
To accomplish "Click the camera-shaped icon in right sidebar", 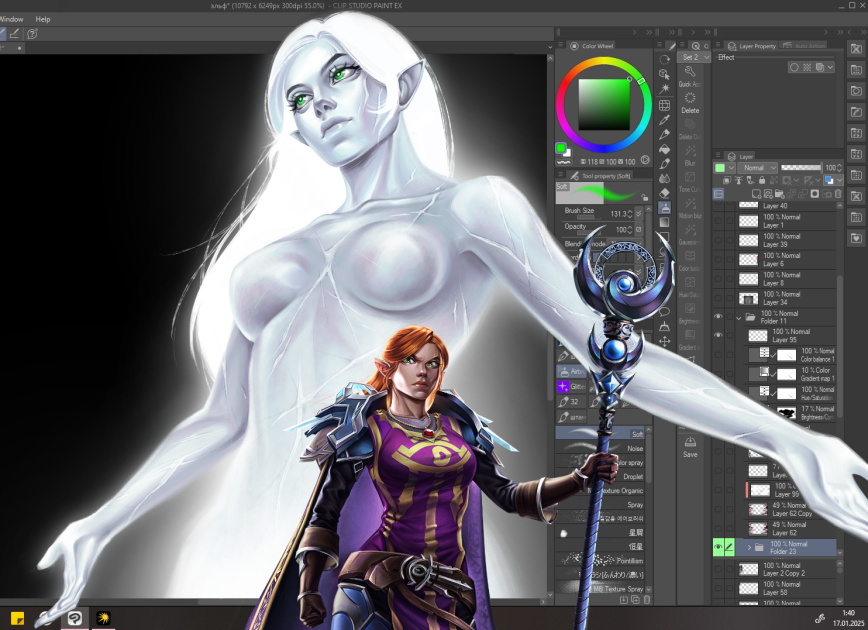I will point(856,91).
